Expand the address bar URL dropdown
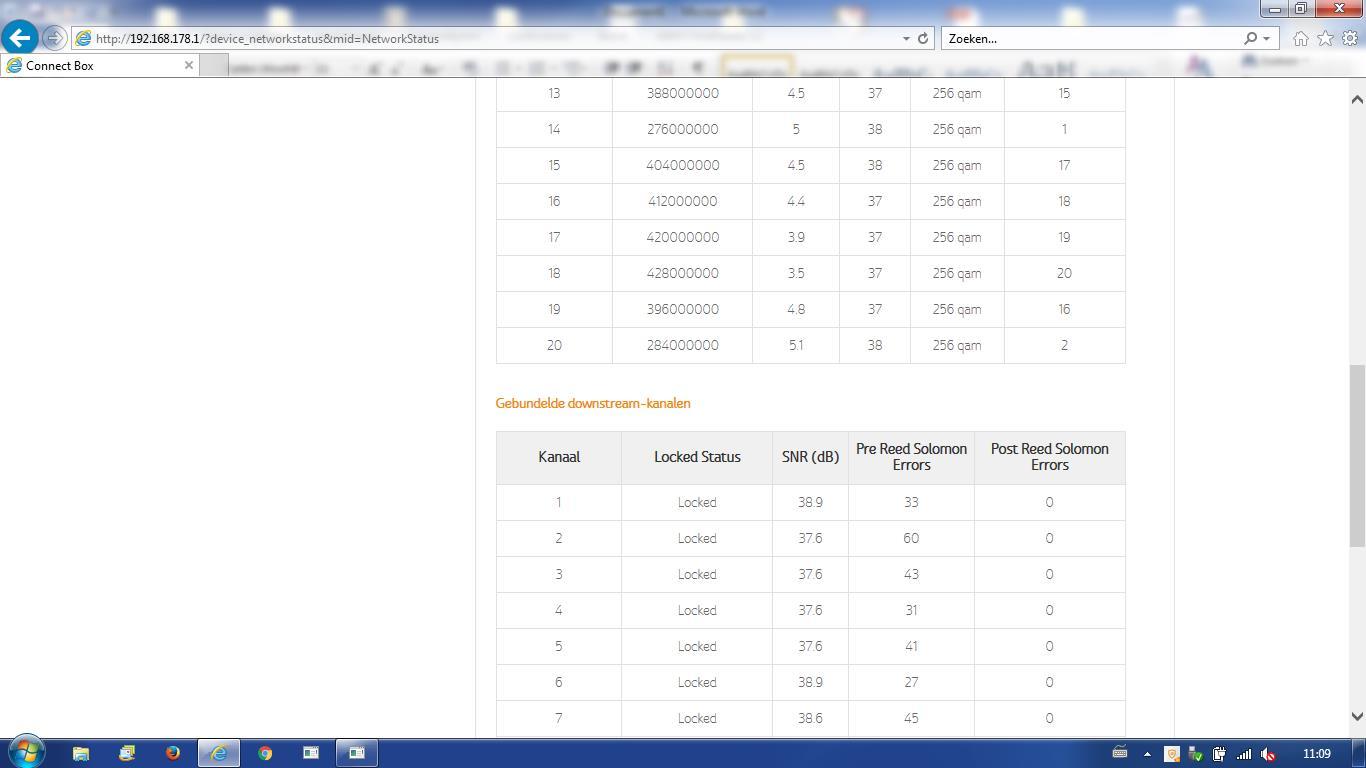The height and width of the screenshot is (768, 1366). (x=906, y=39)
